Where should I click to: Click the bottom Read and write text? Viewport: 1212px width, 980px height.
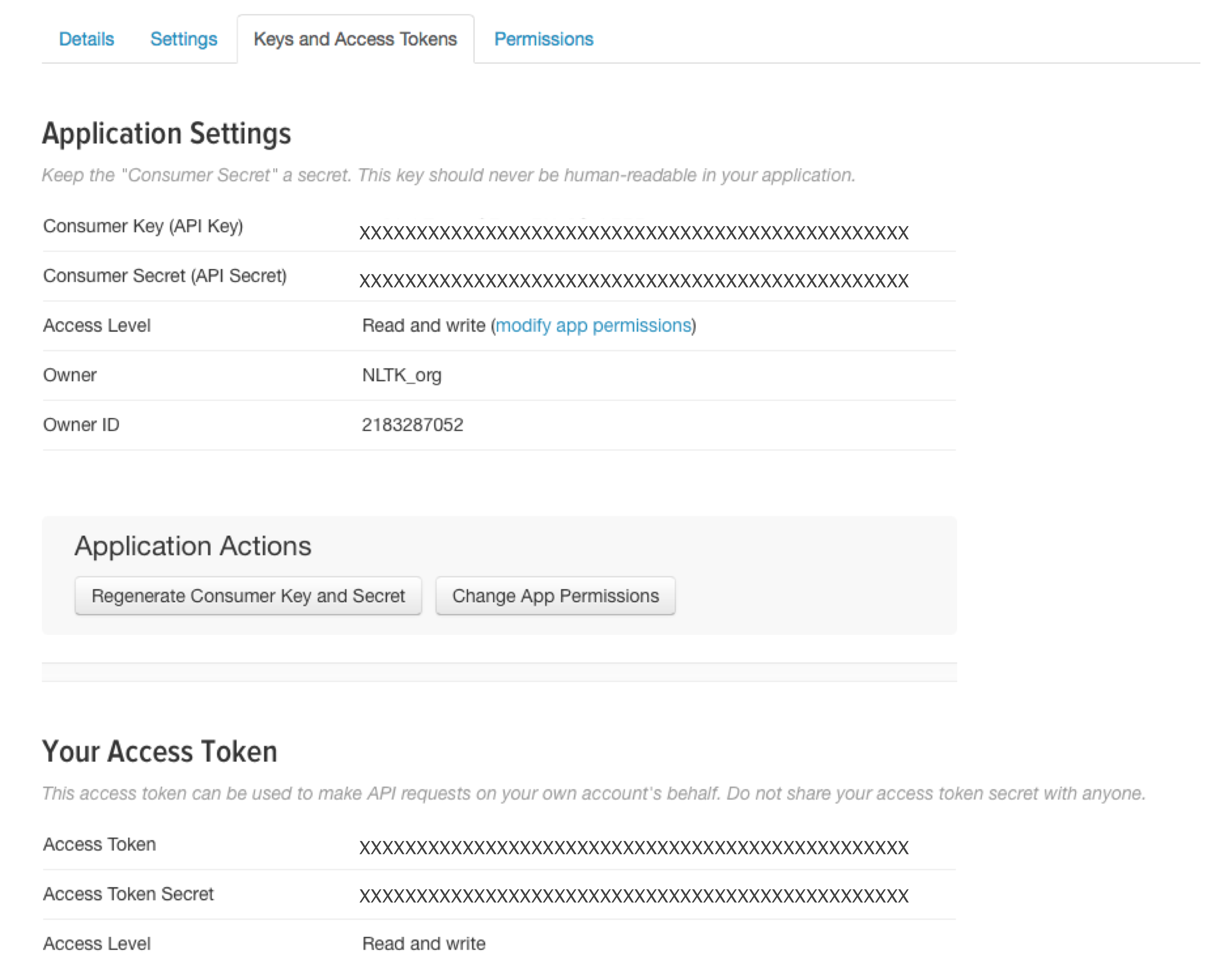coord(424,944)
